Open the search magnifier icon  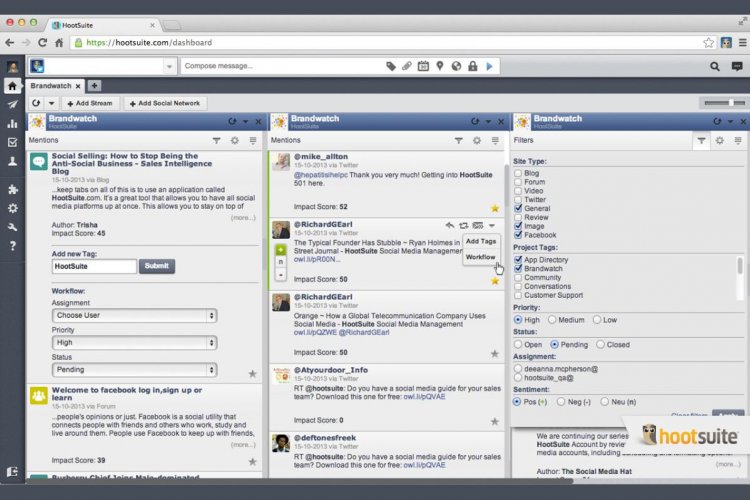click(716, 66)
